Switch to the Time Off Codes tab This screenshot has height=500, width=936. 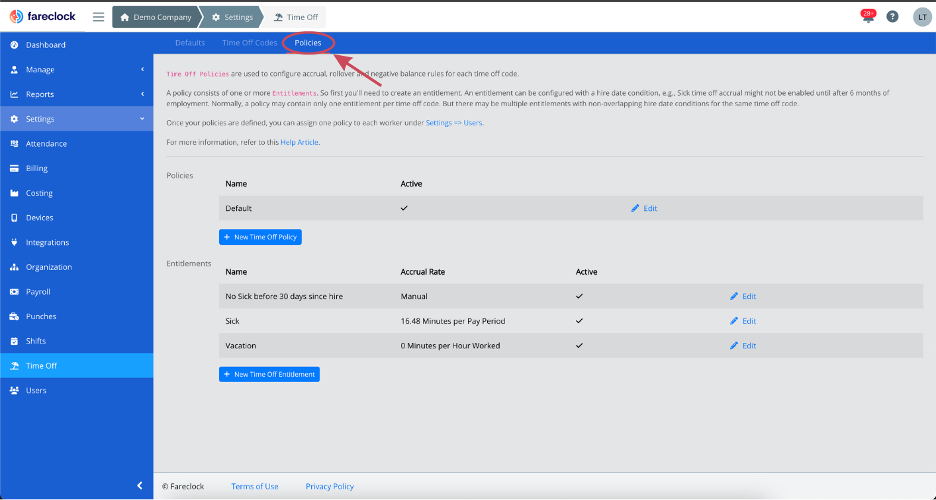tap(250, 43)
